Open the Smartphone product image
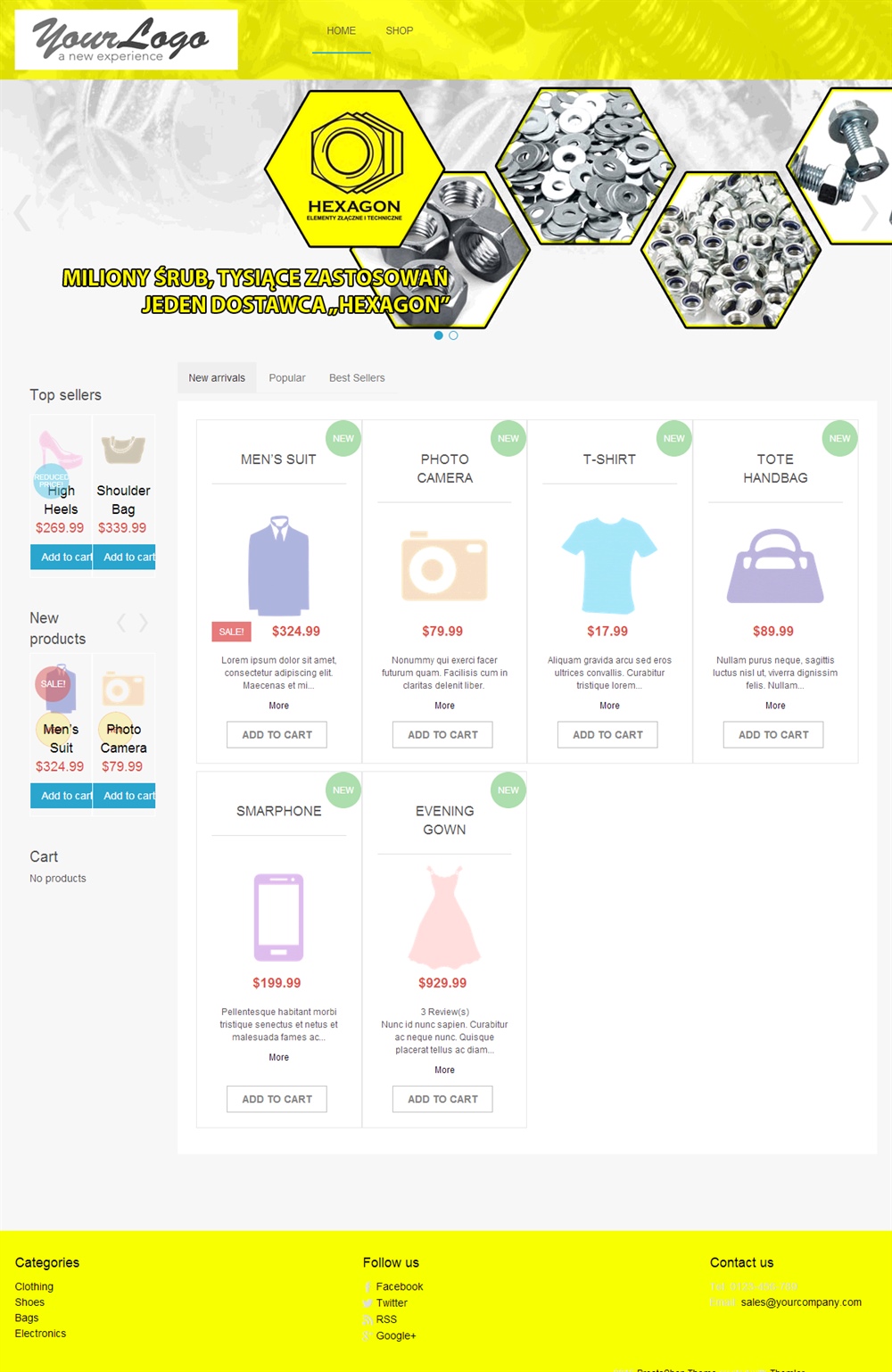892x1372 pixels. click(278, 917)
